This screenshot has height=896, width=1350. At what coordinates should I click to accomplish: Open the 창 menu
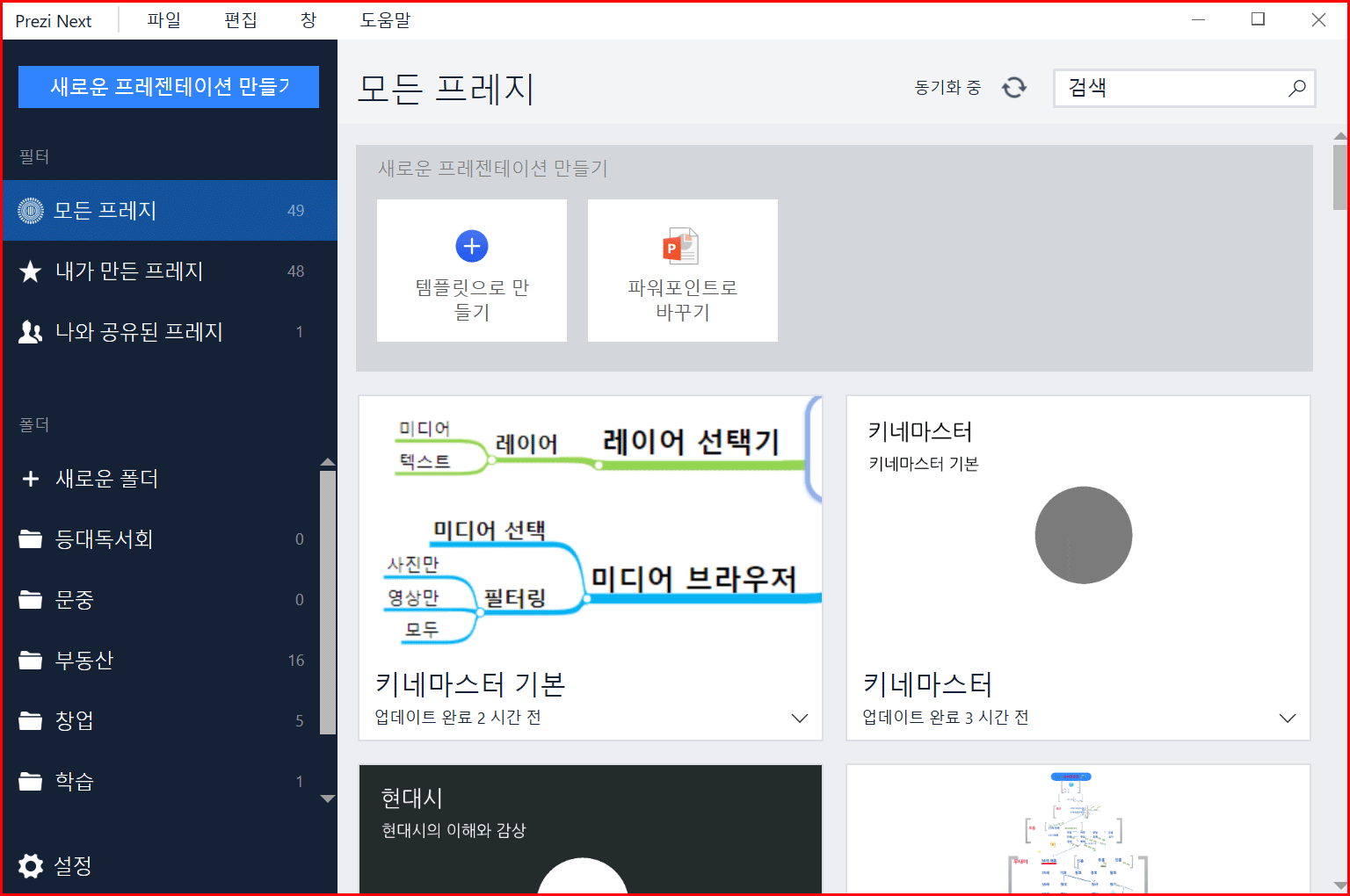[x=308, y=20]
